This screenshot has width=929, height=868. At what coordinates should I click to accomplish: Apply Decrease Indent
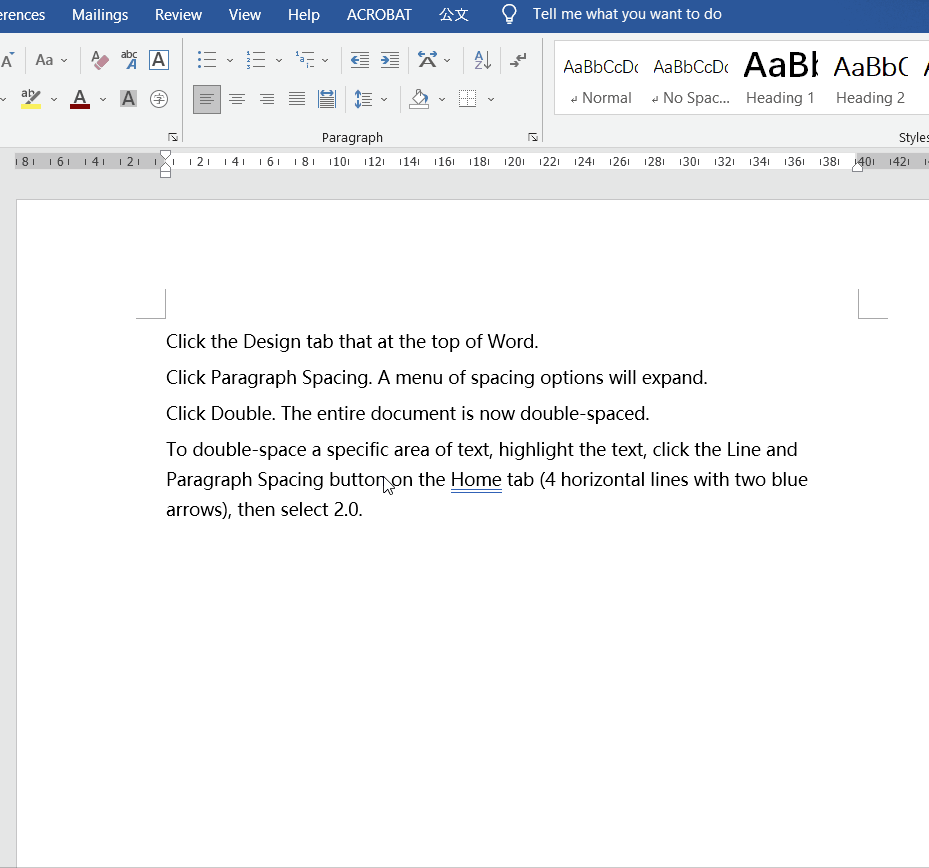359,60
